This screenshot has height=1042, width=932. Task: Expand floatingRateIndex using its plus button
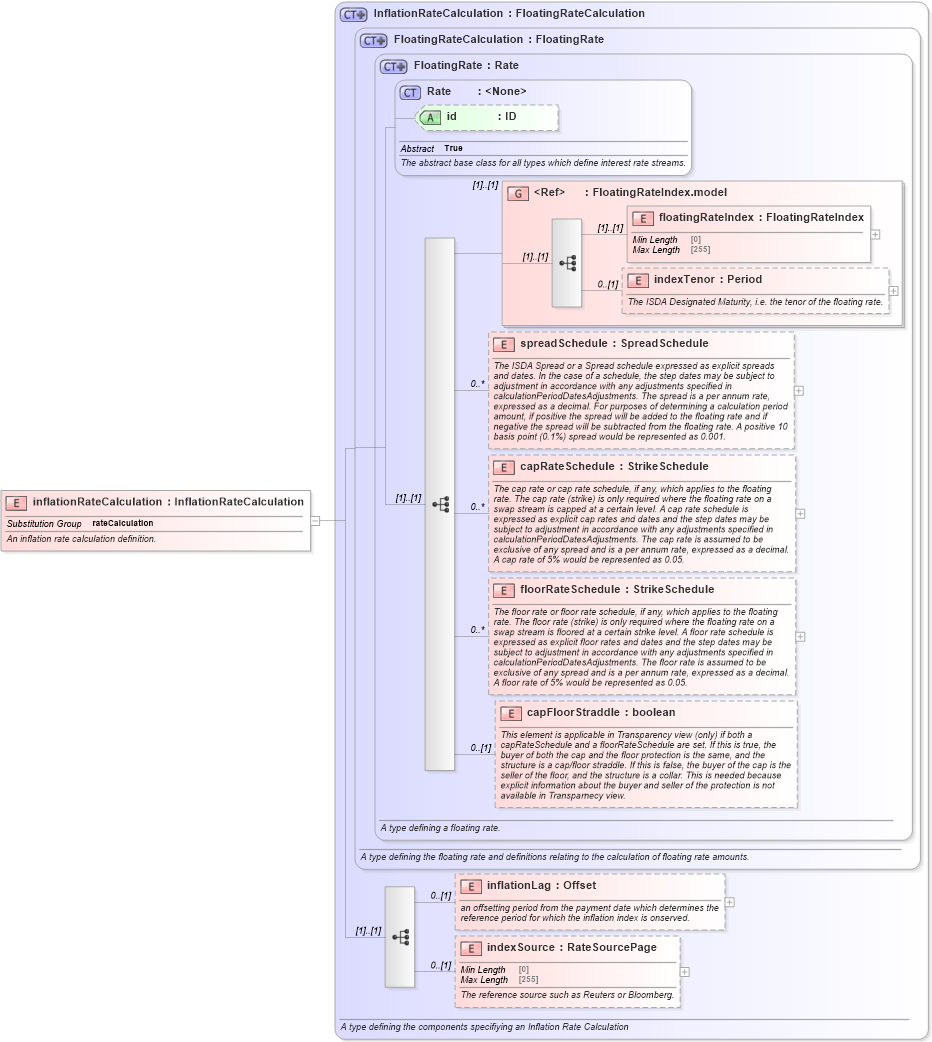tap(875, 233)
